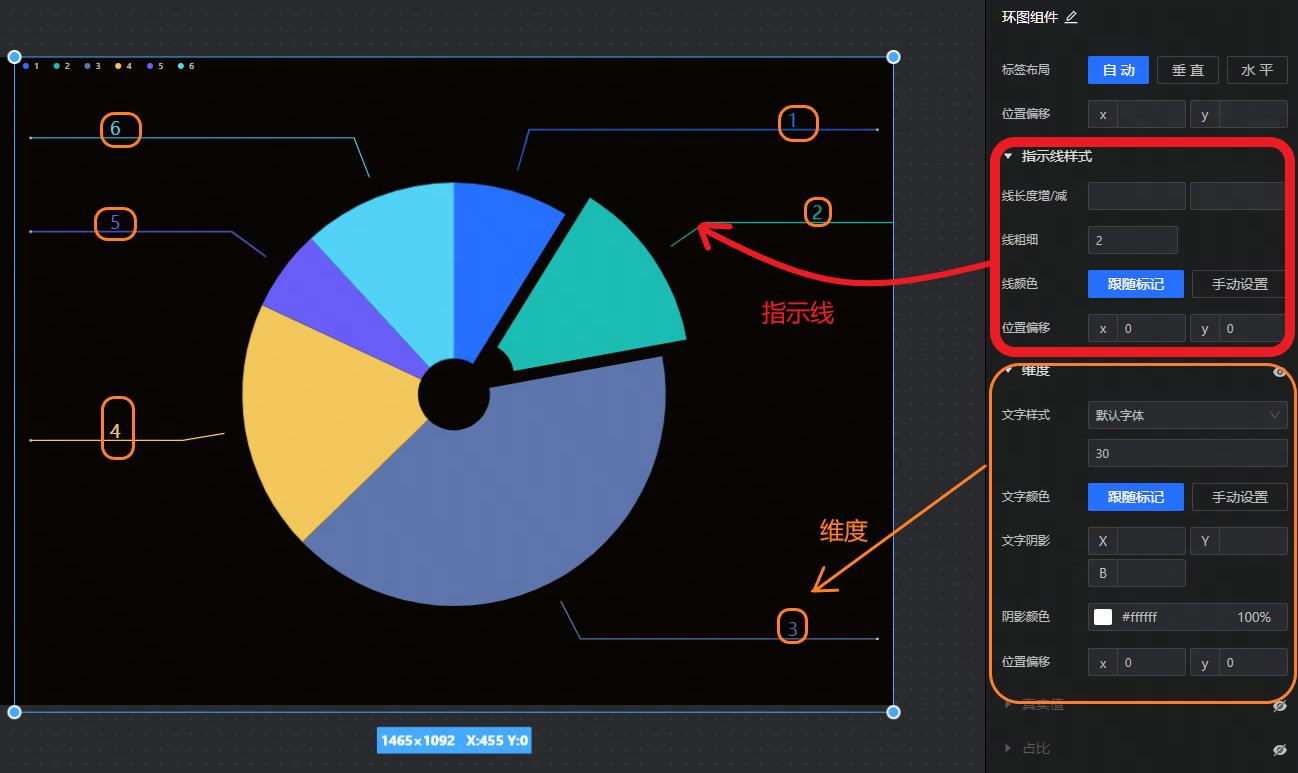Show the hidden 真实值 section via eye icon
The height and width of the screenshot is (773, 1298).
1279,706
